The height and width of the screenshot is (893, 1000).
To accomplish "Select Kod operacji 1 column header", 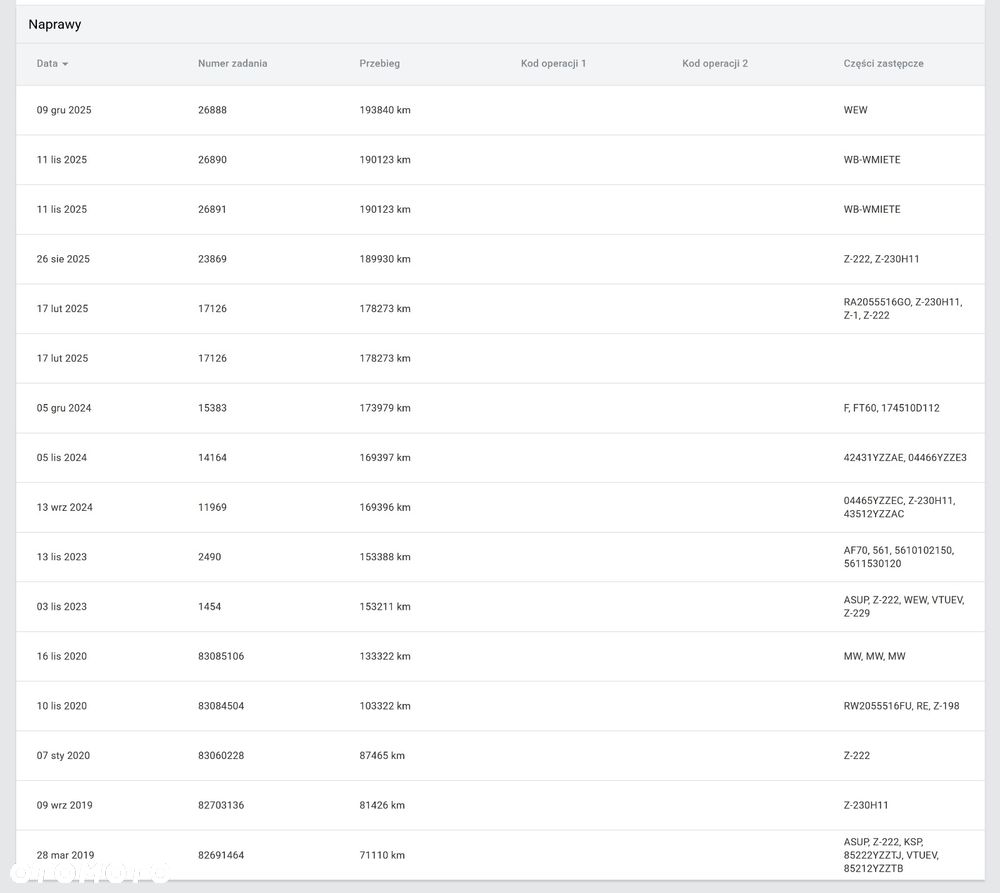I will pos(553,63).
